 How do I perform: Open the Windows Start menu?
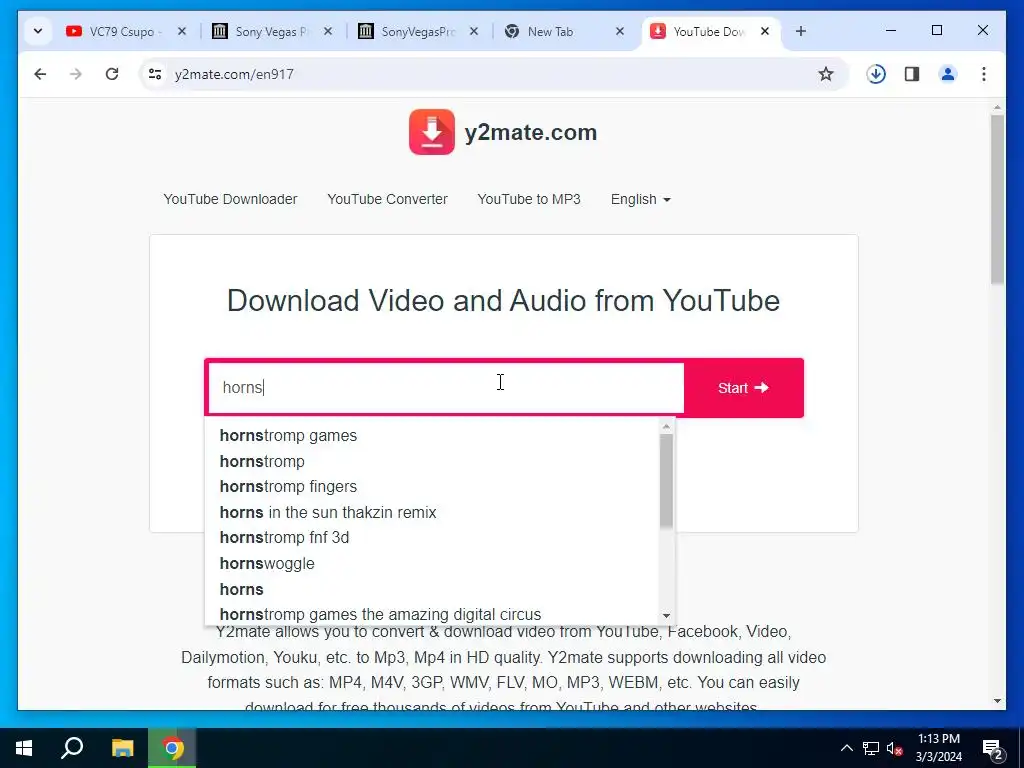click(x=24, y=748)
